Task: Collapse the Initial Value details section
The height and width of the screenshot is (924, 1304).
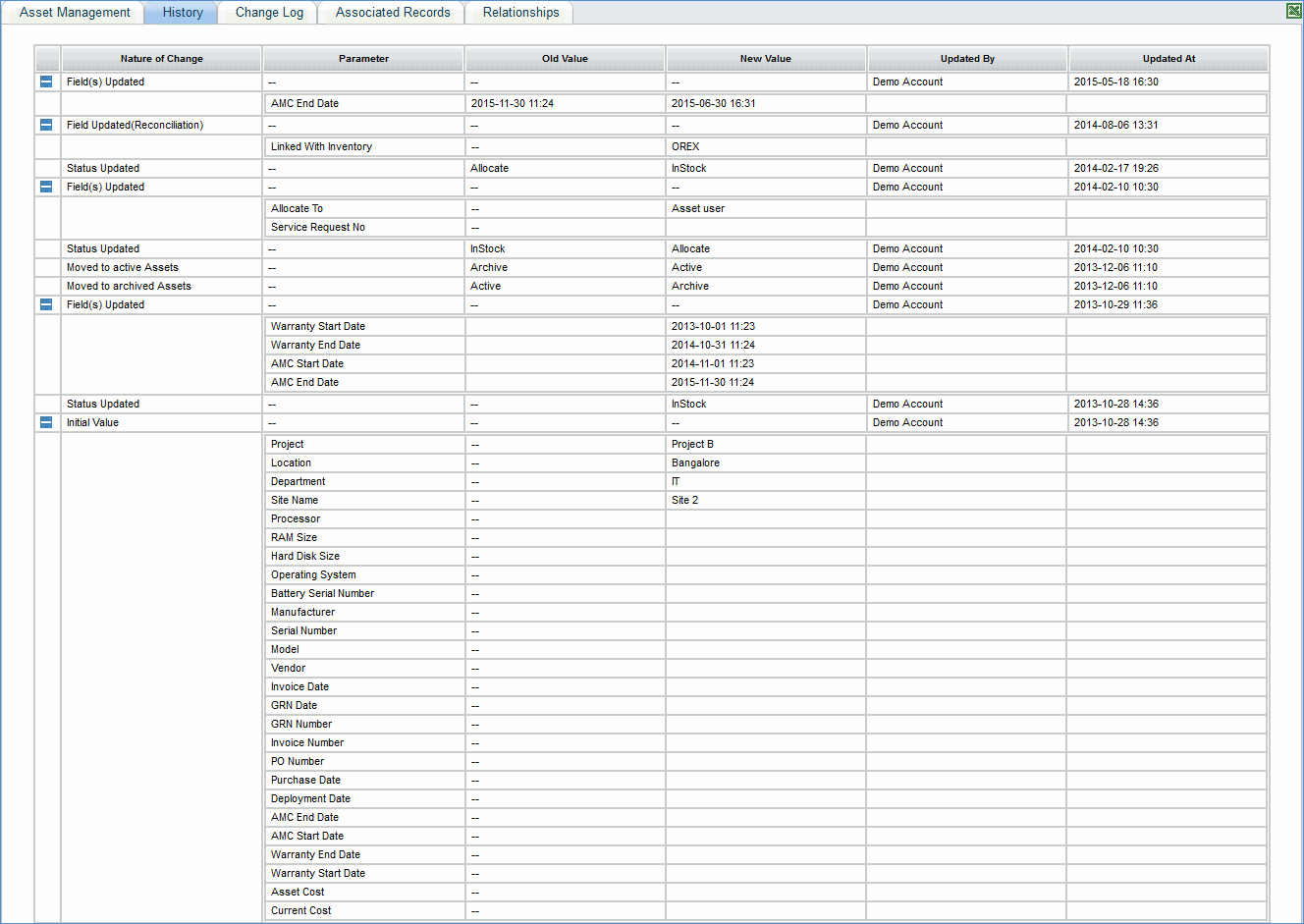Action: click(x=46, y=423)
